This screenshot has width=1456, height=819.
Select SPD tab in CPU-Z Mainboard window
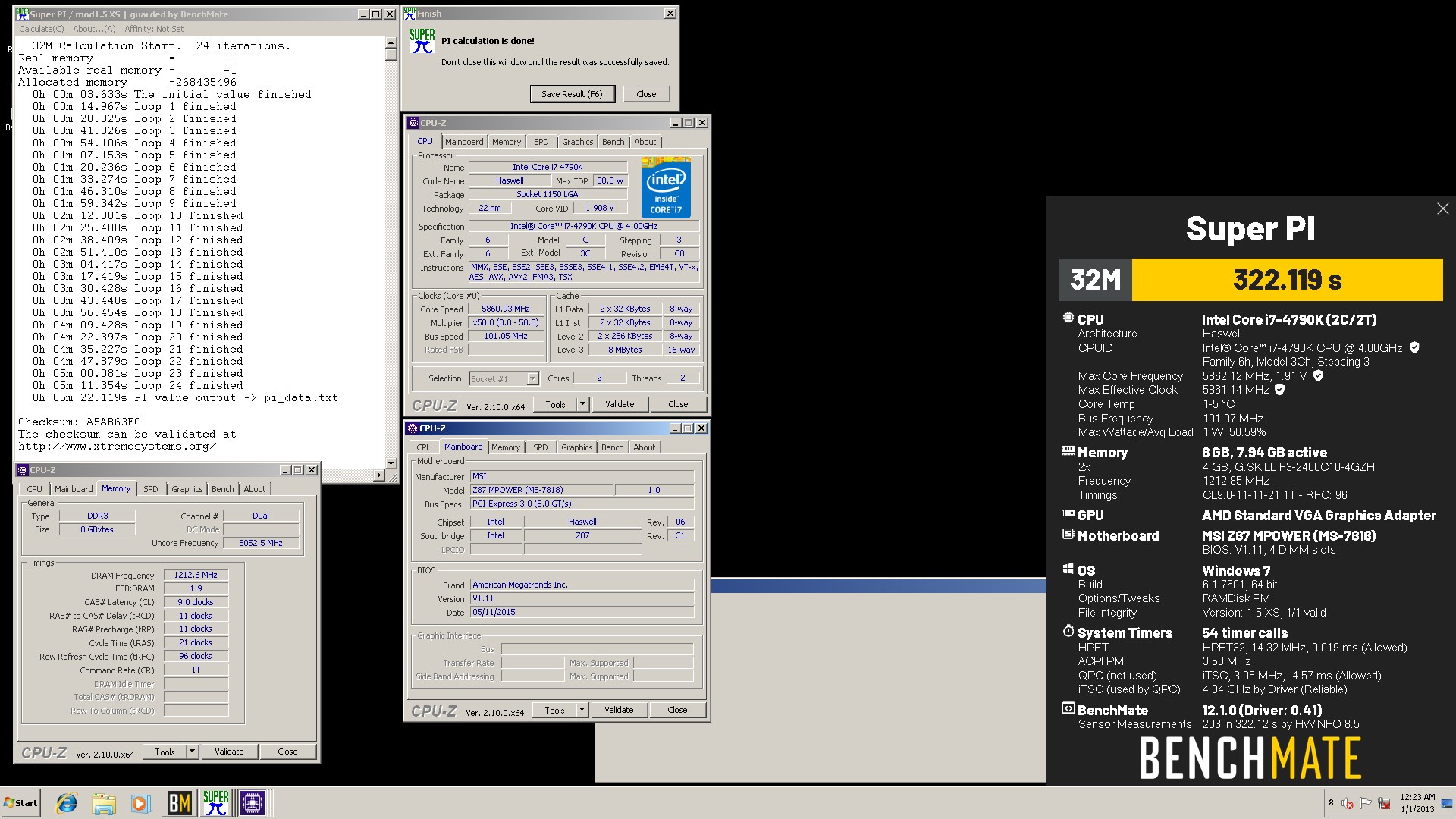coord(540,447)
